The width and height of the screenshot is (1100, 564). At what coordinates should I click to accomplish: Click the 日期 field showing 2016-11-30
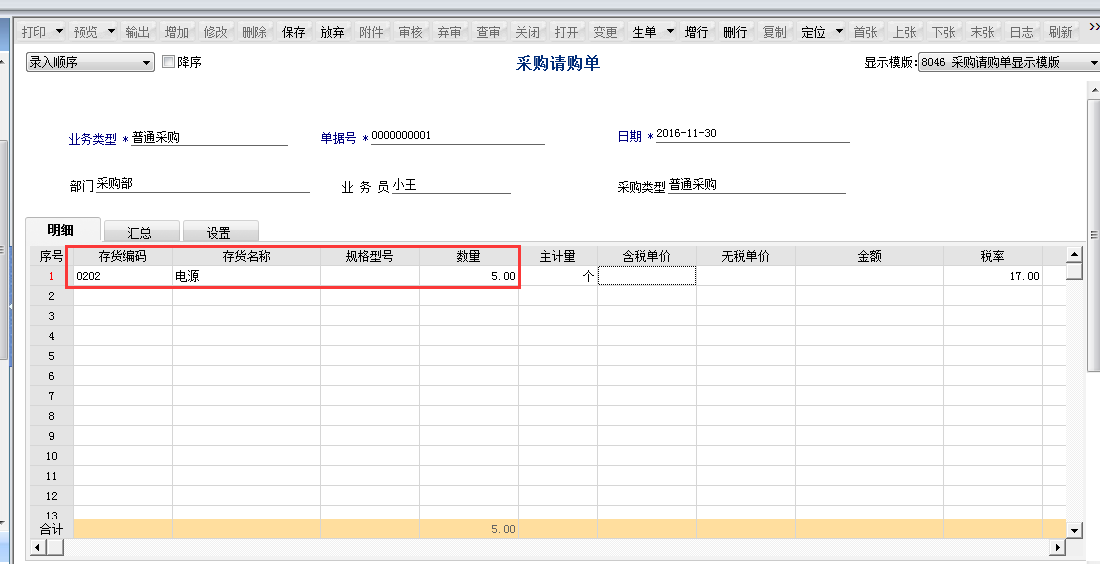pyautogui.click(x=750, y=134)
